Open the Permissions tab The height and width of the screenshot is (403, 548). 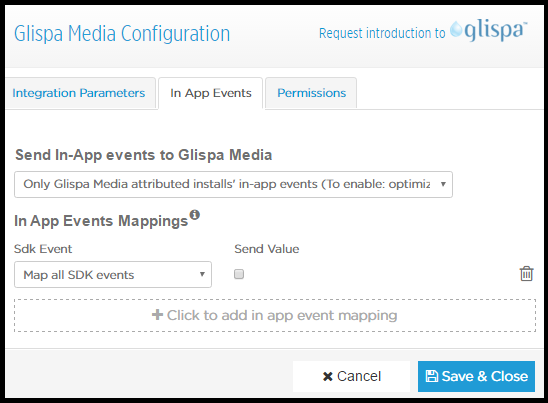[311, 93]
